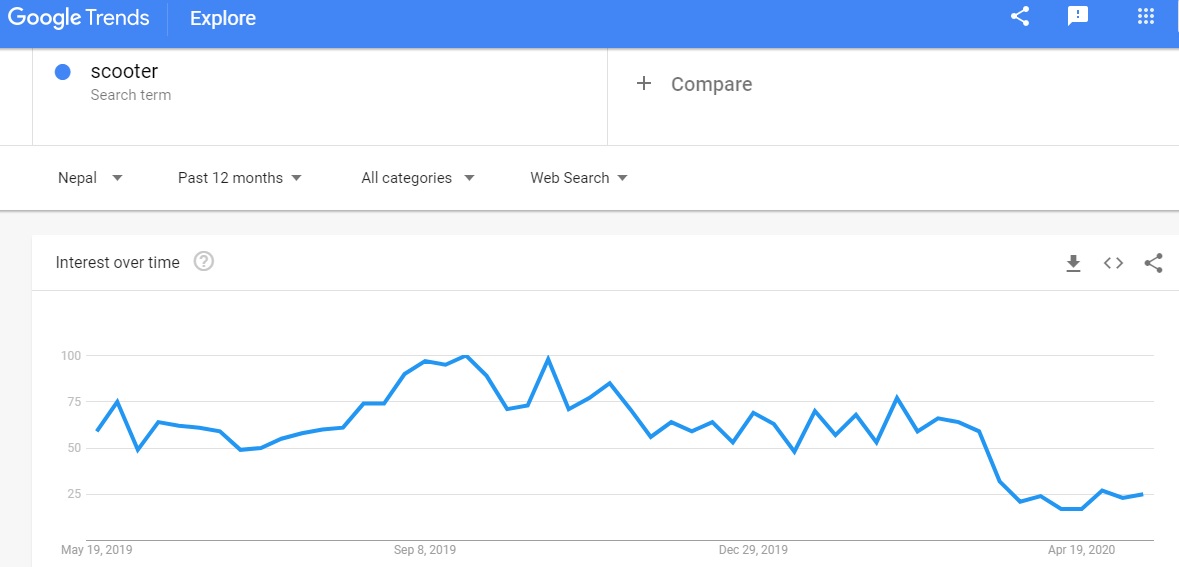The width and height of the screenshot is (1179, 567).
Task: Click the blue scooter color dot
Action: coord(63,72)
